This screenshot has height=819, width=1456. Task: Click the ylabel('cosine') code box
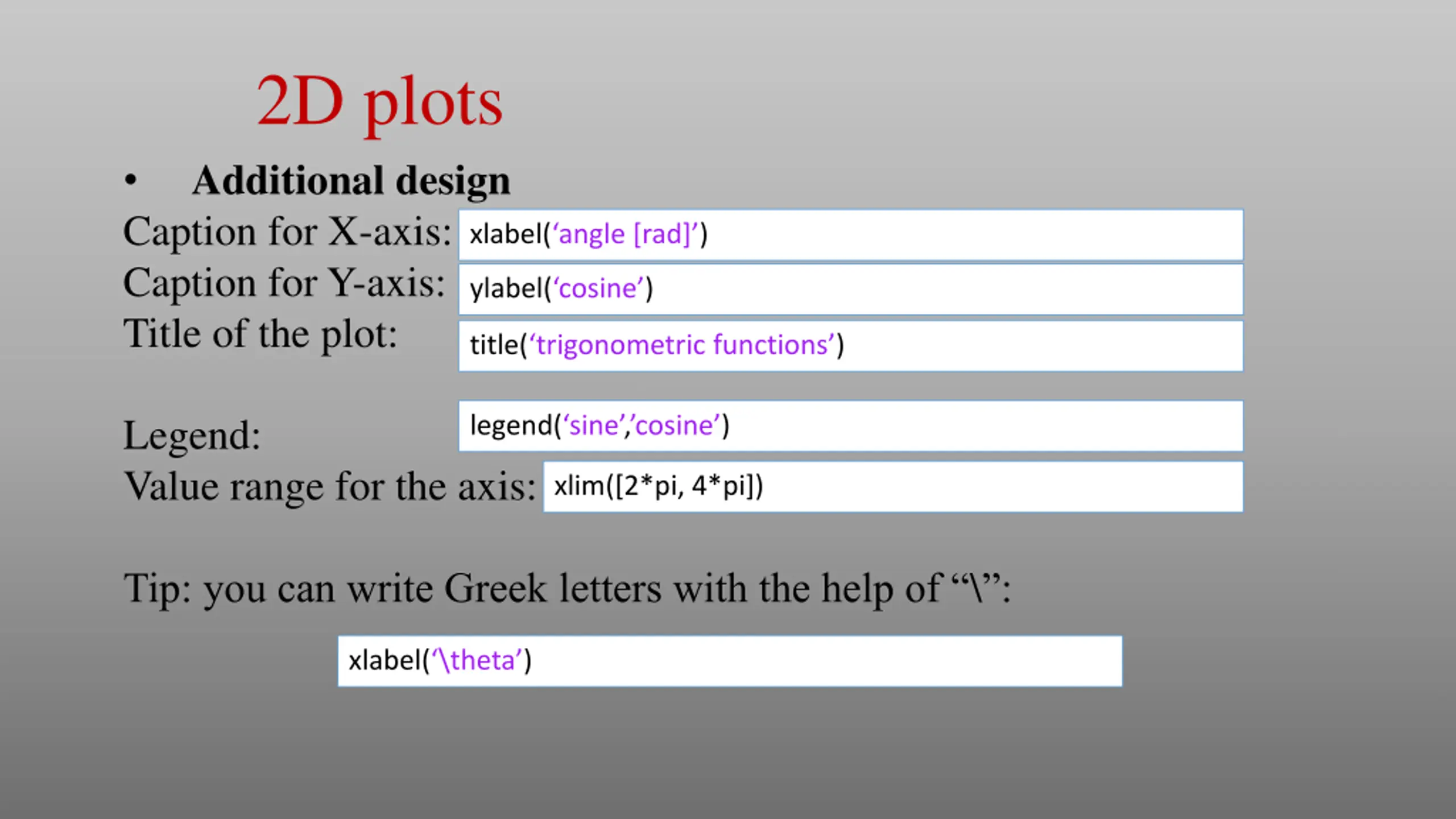tap(851, 289)
